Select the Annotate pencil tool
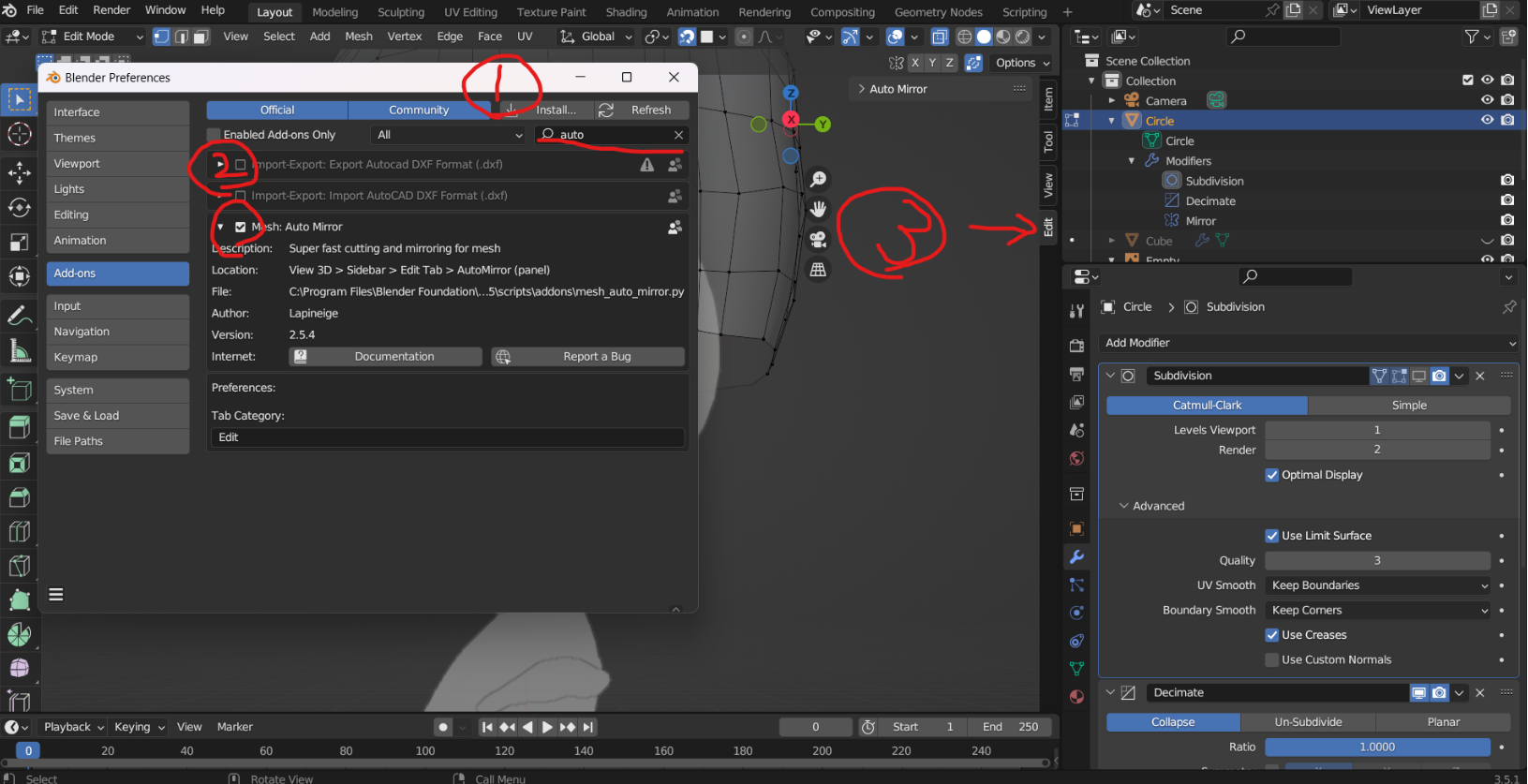 (20, 317)
